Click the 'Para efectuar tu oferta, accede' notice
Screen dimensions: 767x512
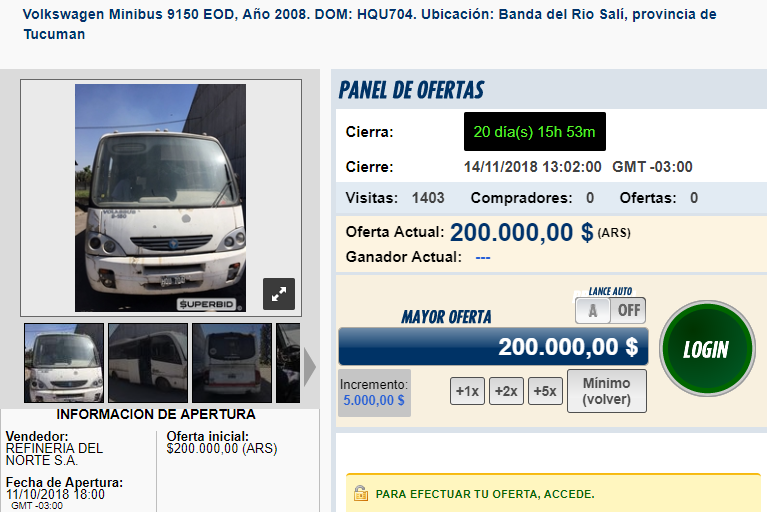tap(553, 493)
